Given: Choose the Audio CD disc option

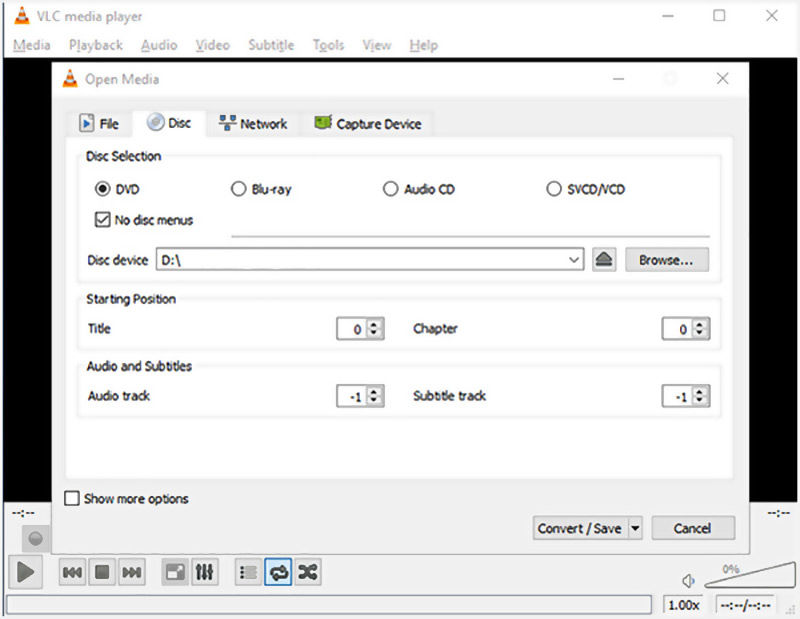Looking at the screenshot, I should coord(391,189).
